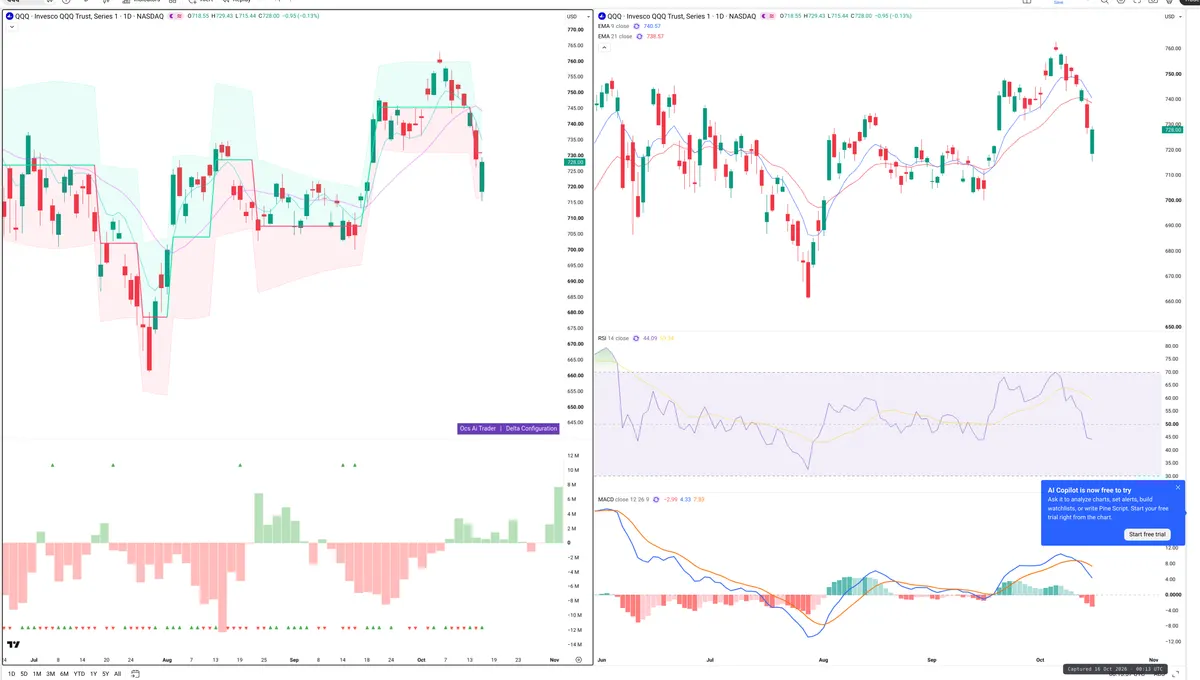
Task: Click 728.00 price label on right axis
Action: click(x=1173, y=130)
